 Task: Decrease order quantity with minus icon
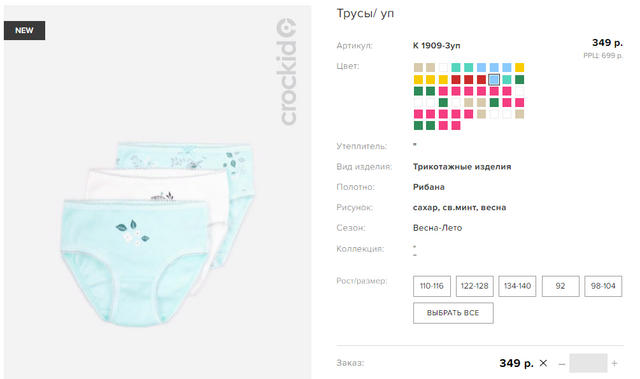click(562, 363)
